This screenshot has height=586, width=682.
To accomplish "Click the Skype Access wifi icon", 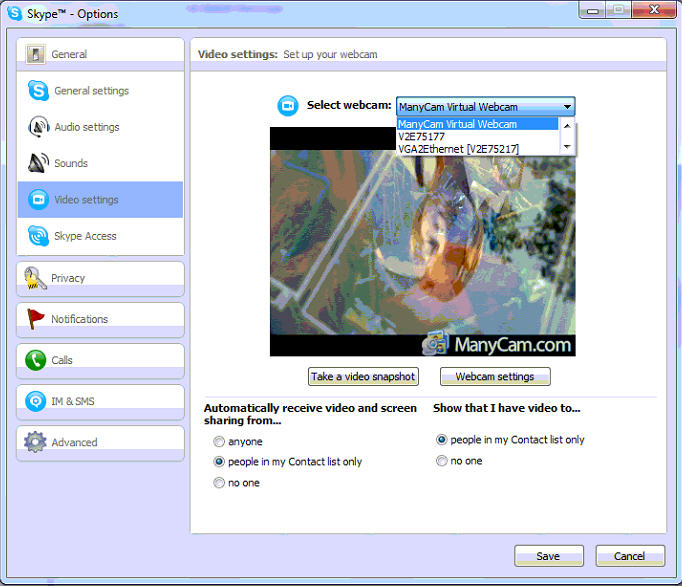I will coord(38,236).
